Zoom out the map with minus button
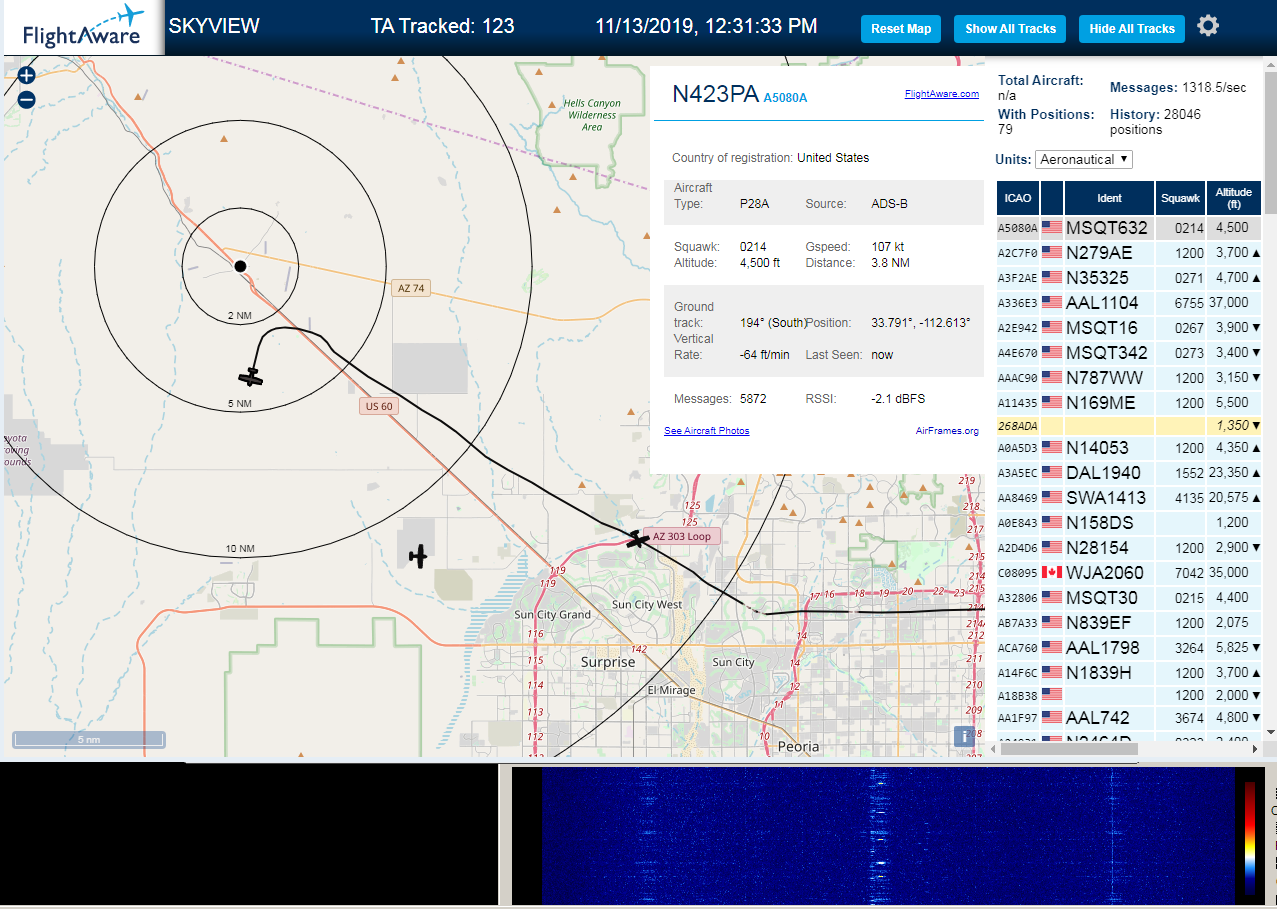The image size is (1277, 909). [26, 100]
